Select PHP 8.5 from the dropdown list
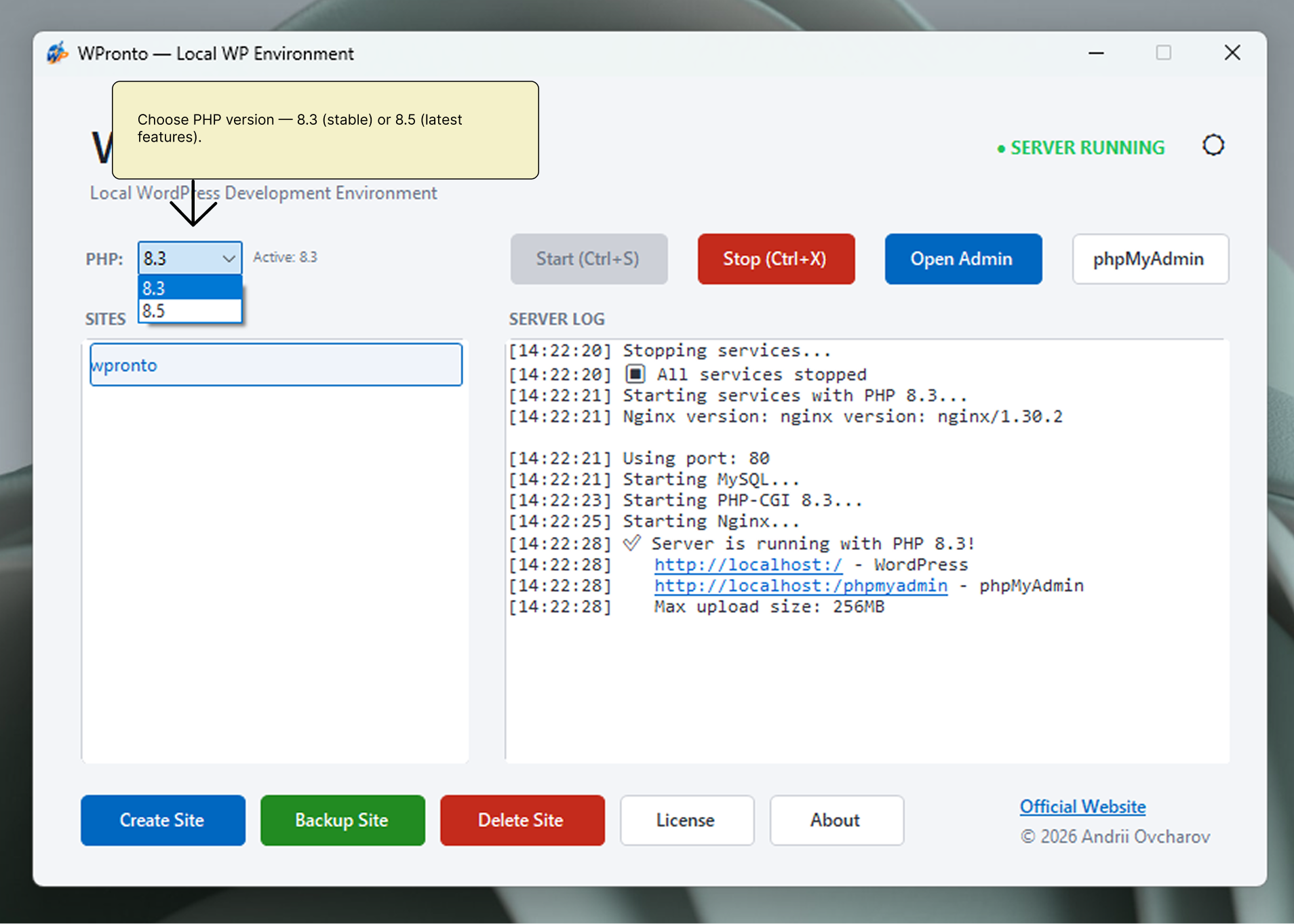Viewport: 1294px width, 924px height. pos(190,310)
